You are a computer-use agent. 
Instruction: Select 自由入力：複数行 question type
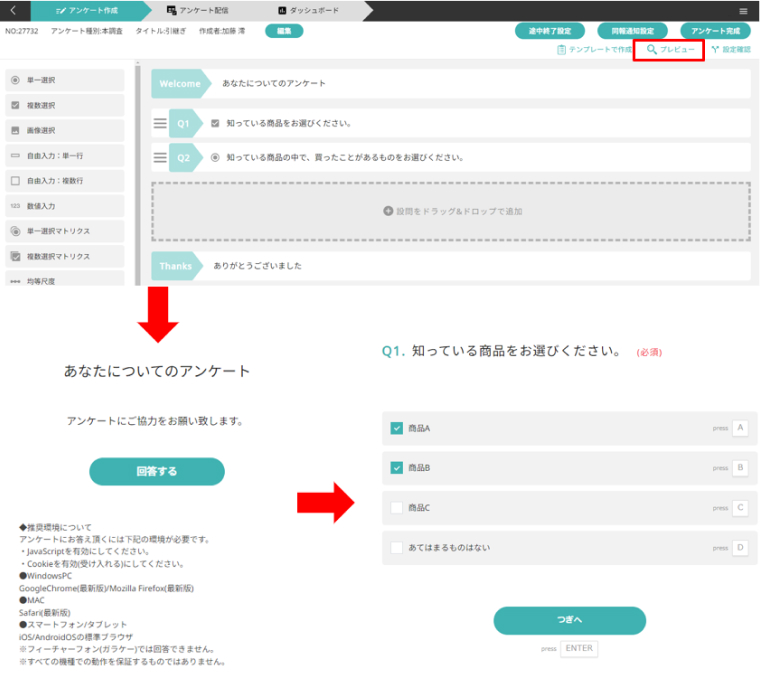coord(64,181)
